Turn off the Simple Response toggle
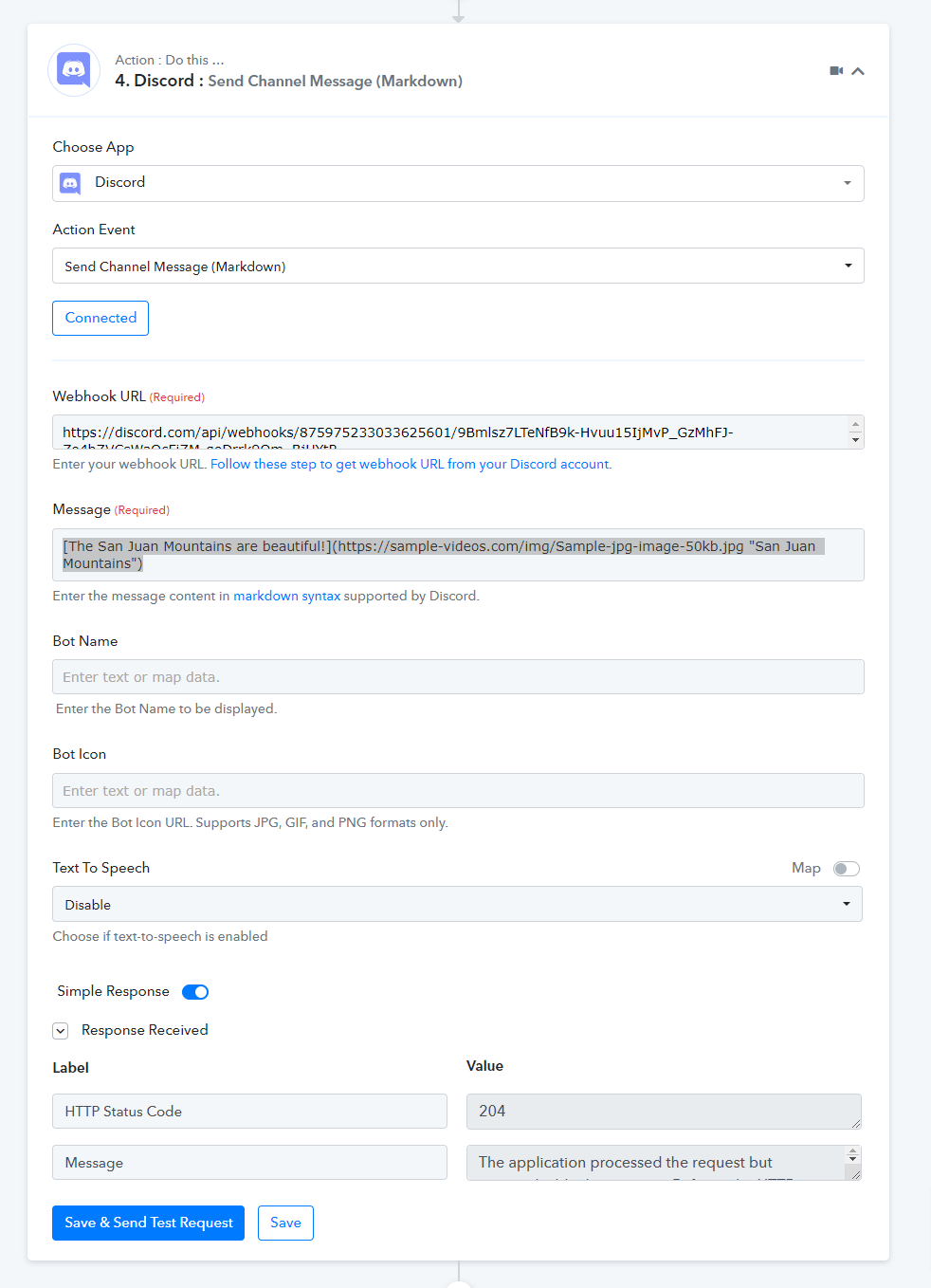Viewport: 931px width, 1288px height. (x=195, y=992)
